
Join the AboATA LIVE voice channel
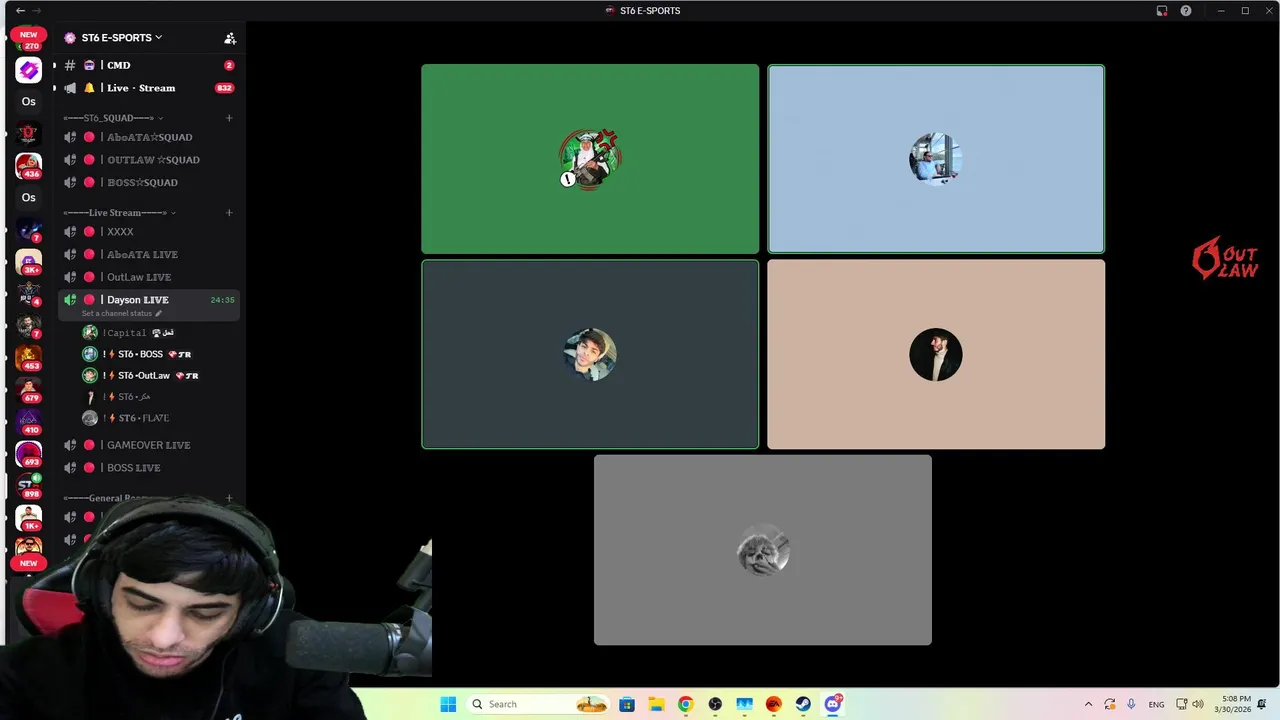pos(148,255)
